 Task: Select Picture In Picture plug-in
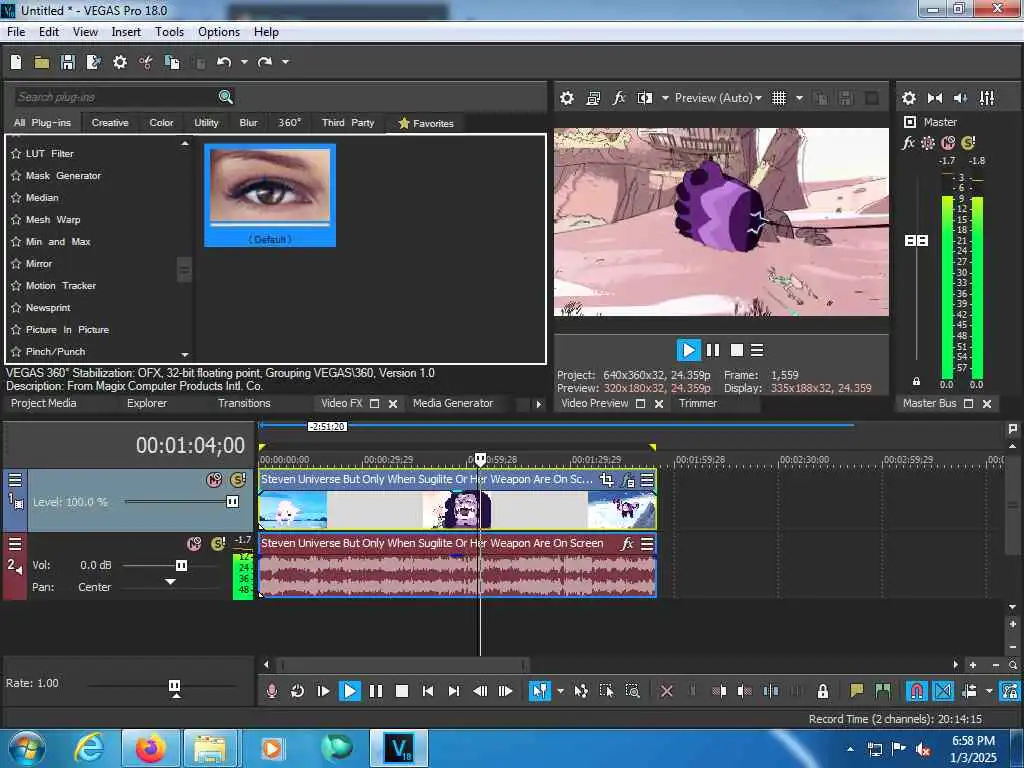[x=67, y=330]
